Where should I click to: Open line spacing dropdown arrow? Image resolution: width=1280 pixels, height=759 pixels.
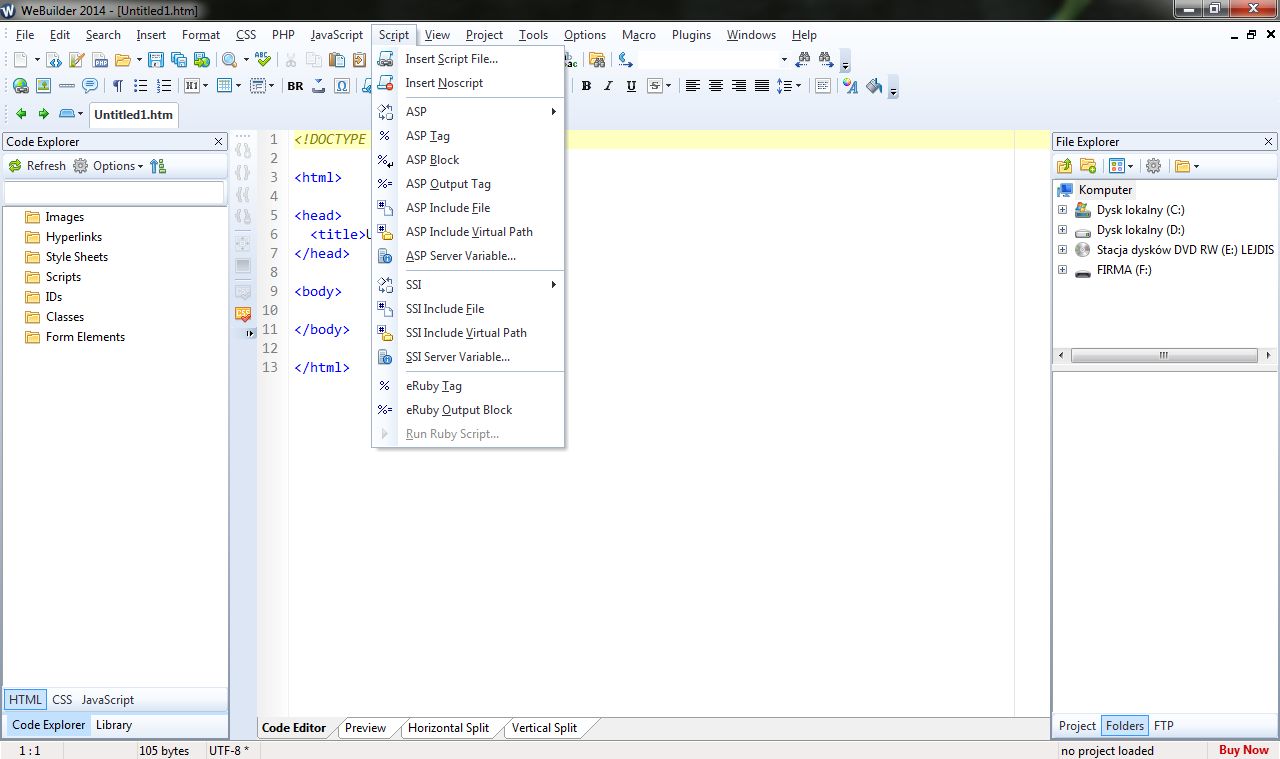tap(799, 86)
